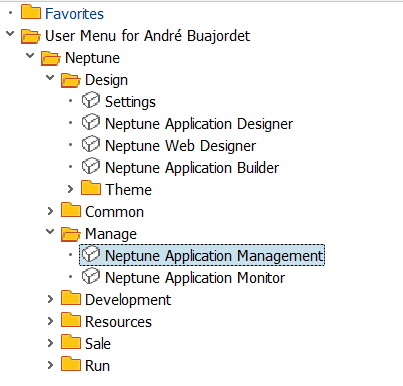The image size is (403, 386).
Task: Select the Favorites label
Action: [74, 14]
